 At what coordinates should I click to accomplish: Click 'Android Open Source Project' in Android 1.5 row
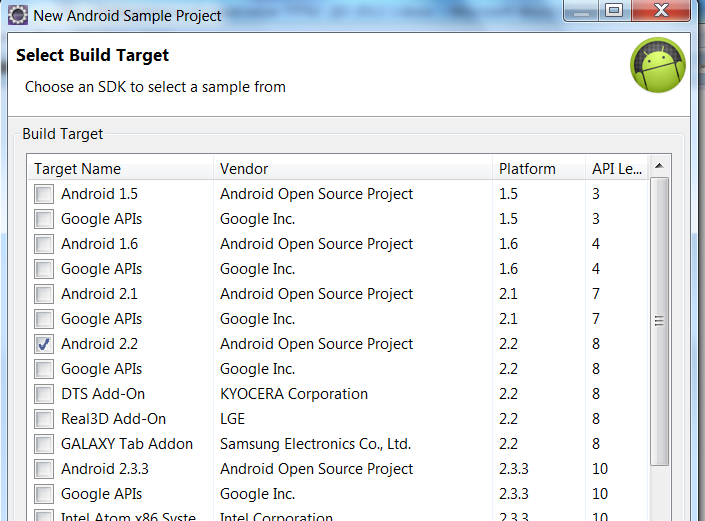point(316,194)
